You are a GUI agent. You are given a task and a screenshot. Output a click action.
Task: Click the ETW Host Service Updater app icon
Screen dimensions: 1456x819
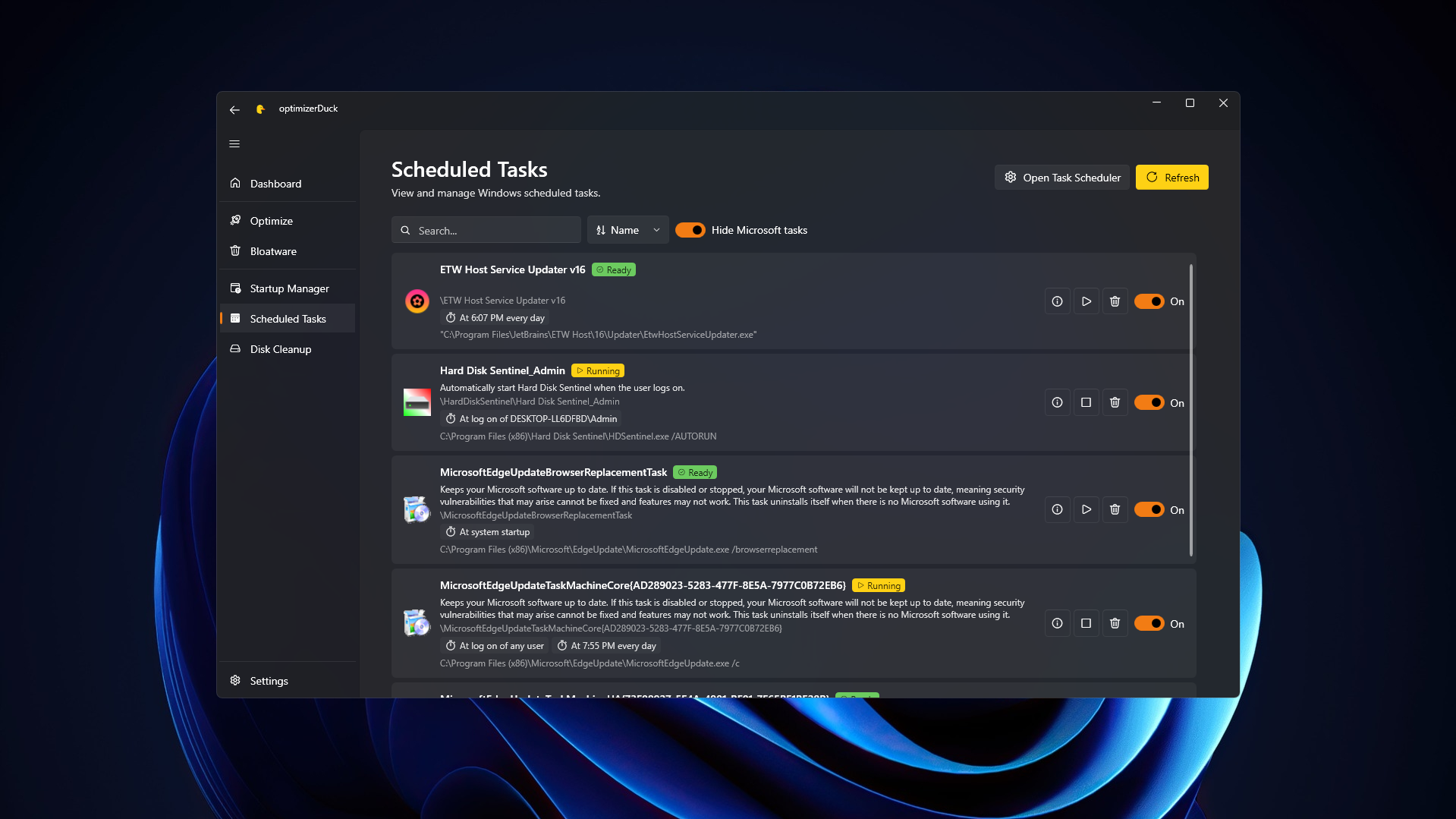[x=417, y=301]
